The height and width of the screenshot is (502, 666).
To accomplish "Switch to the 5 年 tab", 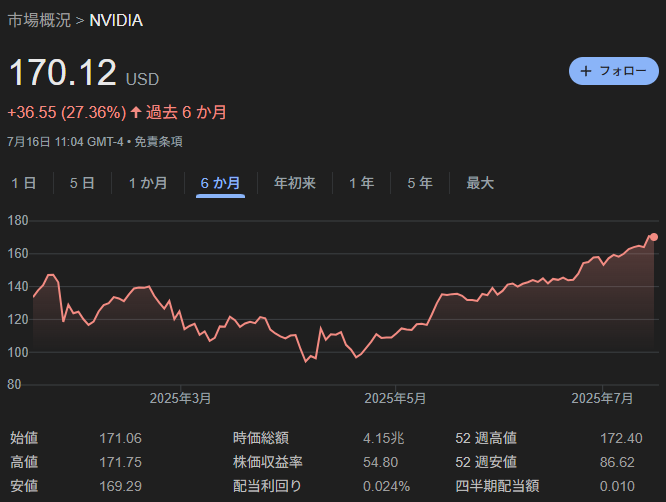I will pos(420,183).
